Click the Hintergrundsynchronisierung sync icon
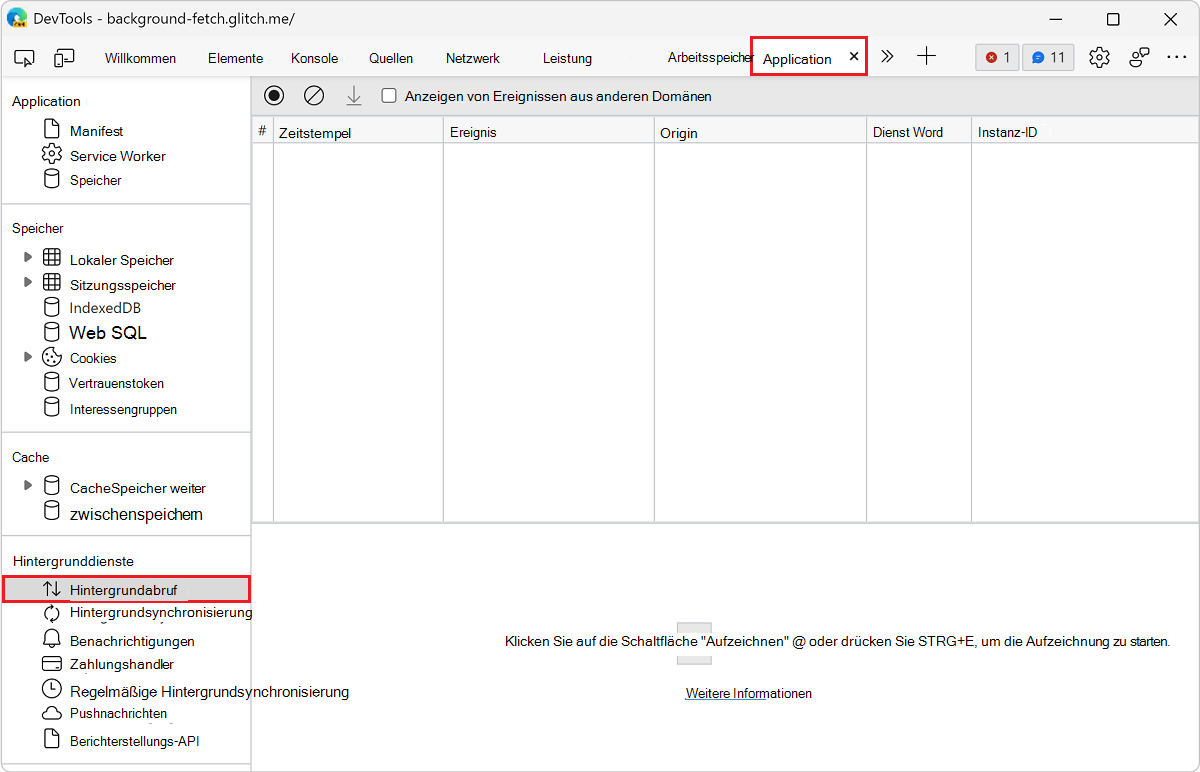This screenshot has width=1200, height=772. pyautogui.click(x=52, y=613)
